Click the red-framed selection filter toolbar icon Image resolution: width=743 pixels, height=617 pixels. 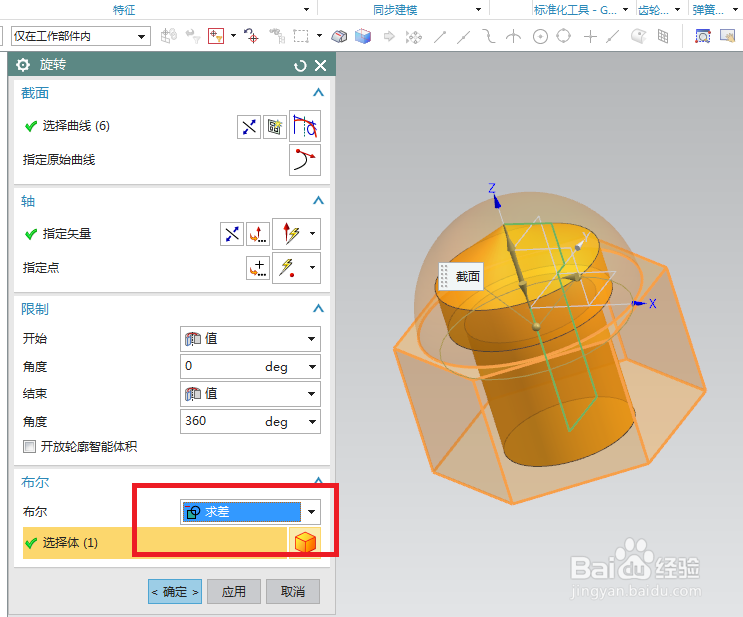point(216,36)
